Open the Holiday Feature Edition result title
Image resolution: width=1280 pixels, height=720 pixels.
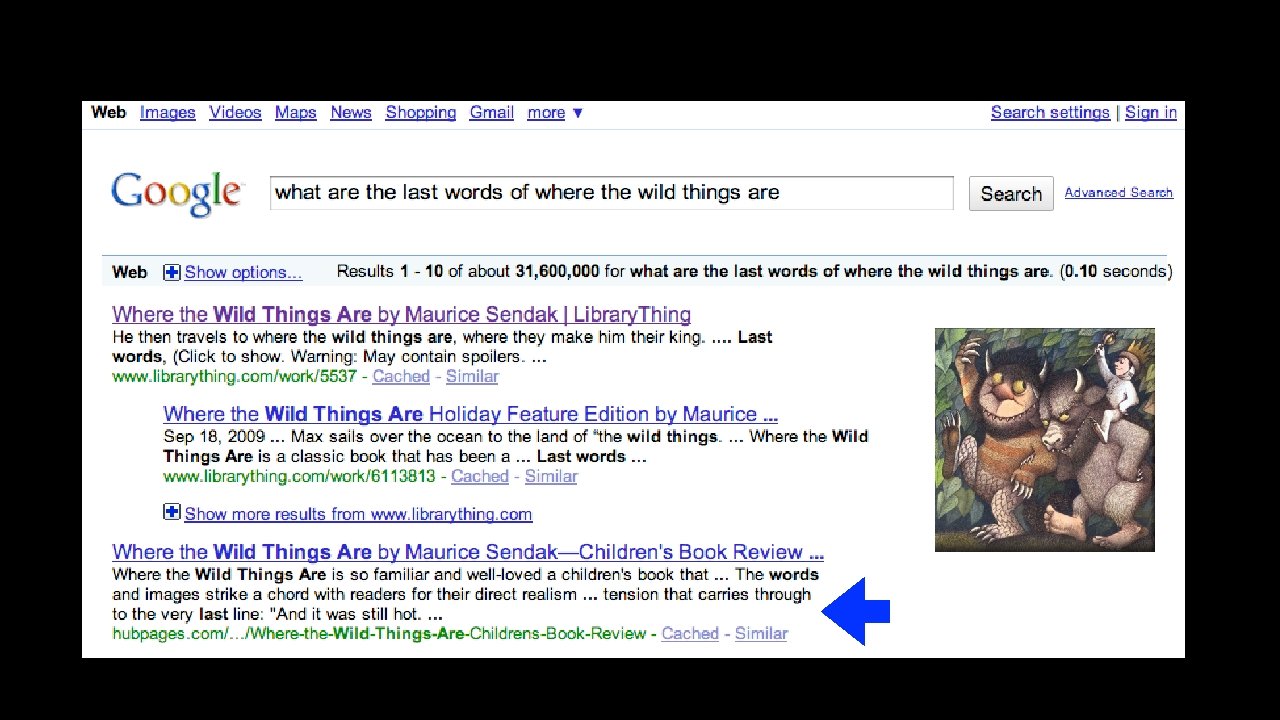(470, 414)
